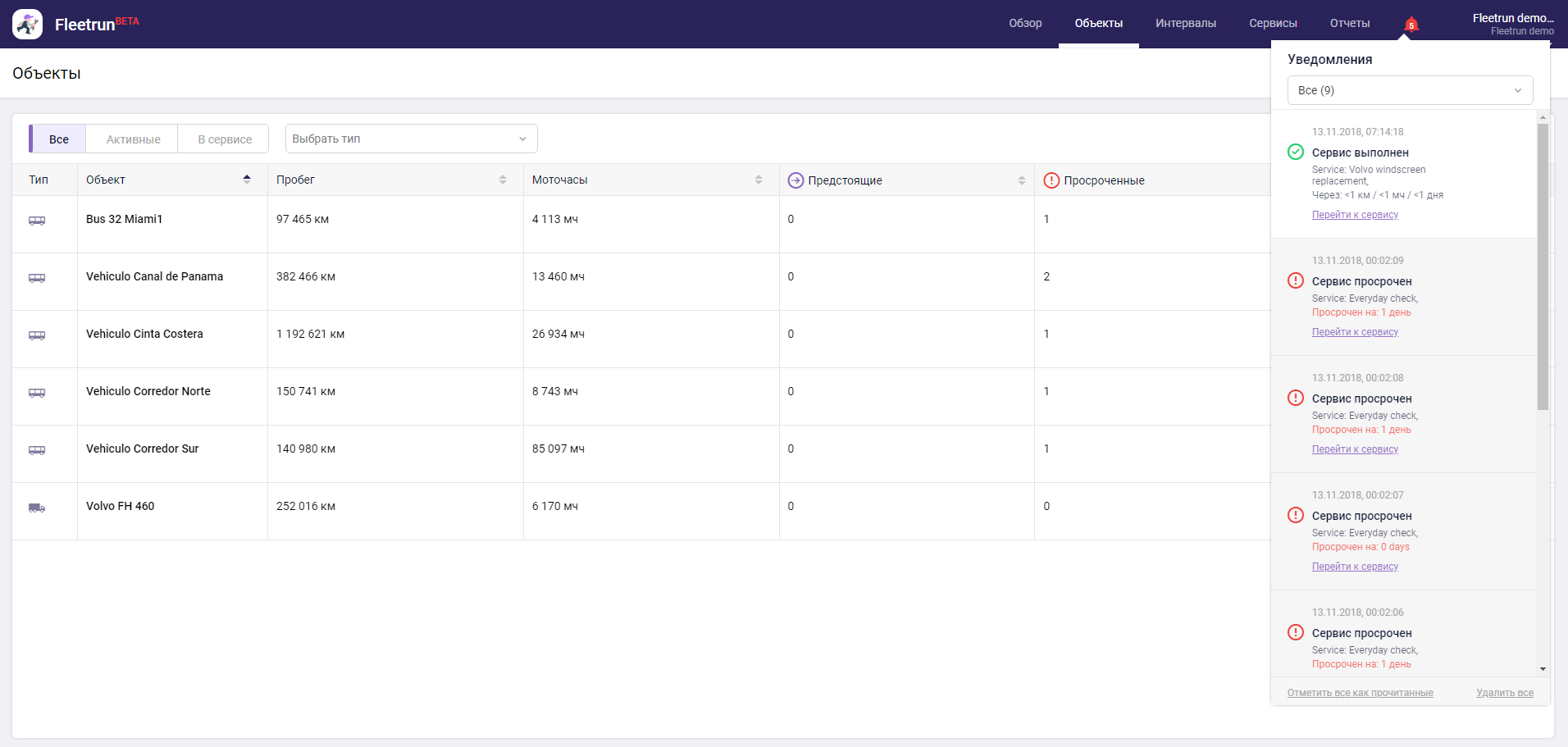The height and width of the screenshot is (747, 1568).
Task: Open the 'Выбрать тип' dropdown
Action: click(x=411, y=139)
